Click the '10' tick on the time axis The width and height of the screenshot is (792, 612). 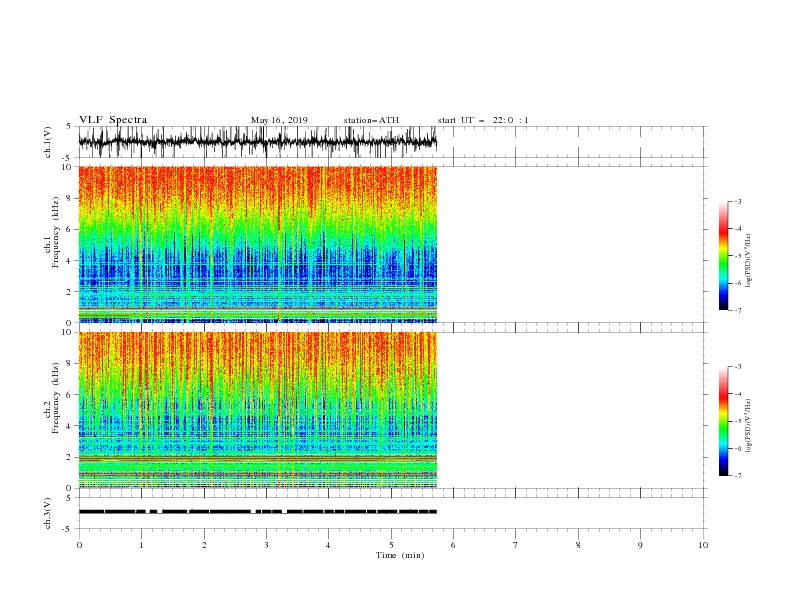click(703, 545)
